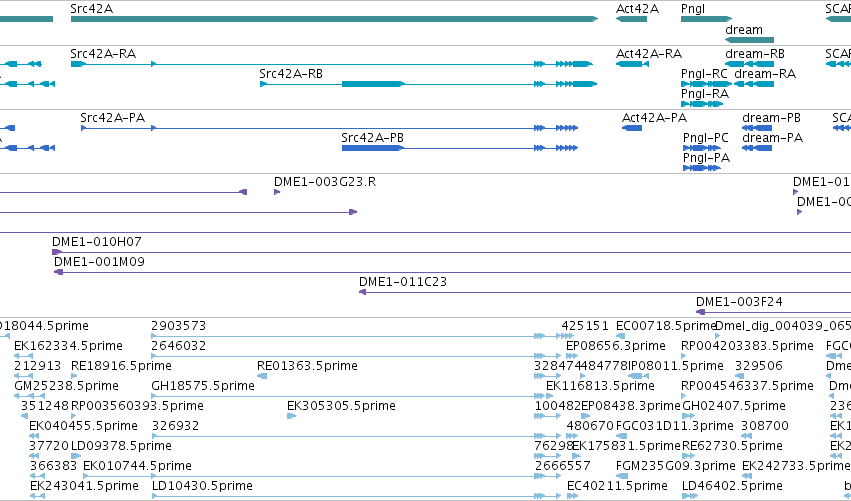Image resolution: width=851 pixels, height=501 pixels.
Task: Click the 425151 EST label
Action: tap(585, 326)
